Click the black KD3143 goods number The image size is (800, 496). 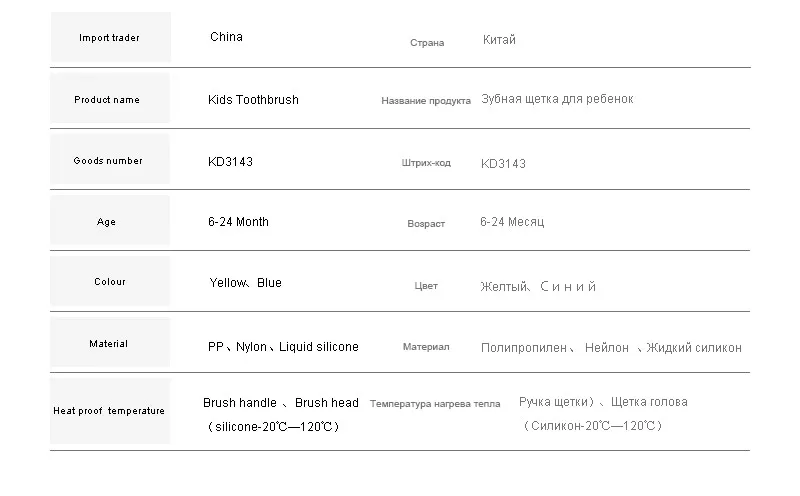(x=230, y=162)
